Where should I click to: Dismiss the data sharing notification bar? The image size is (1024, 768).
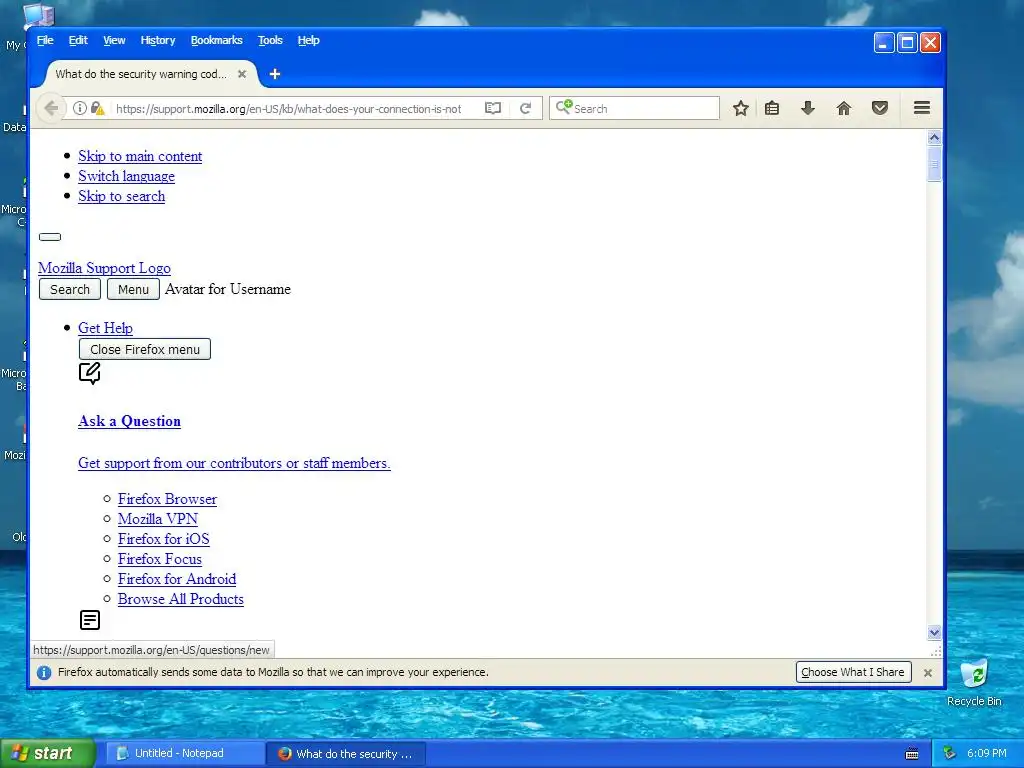[927, 673]
